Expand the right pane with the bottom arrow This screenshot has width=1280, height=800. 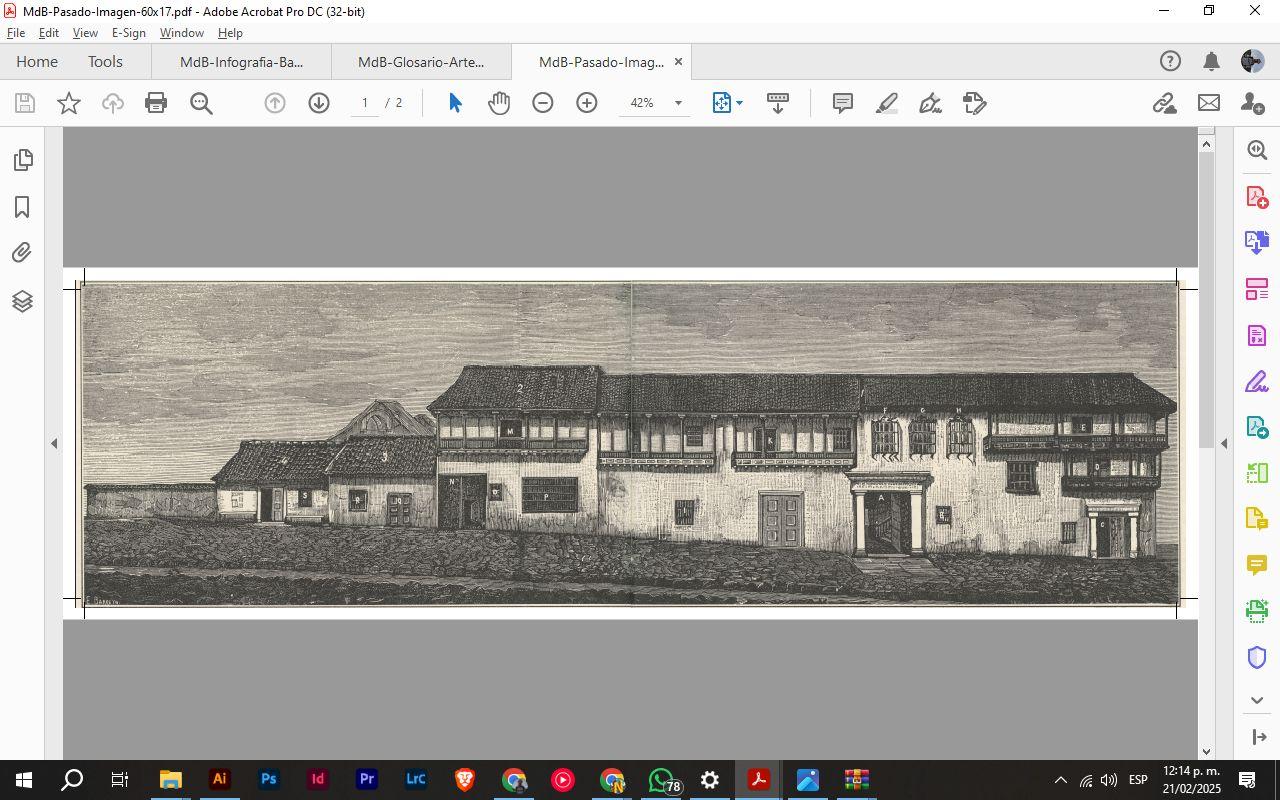pos(1258,737)
